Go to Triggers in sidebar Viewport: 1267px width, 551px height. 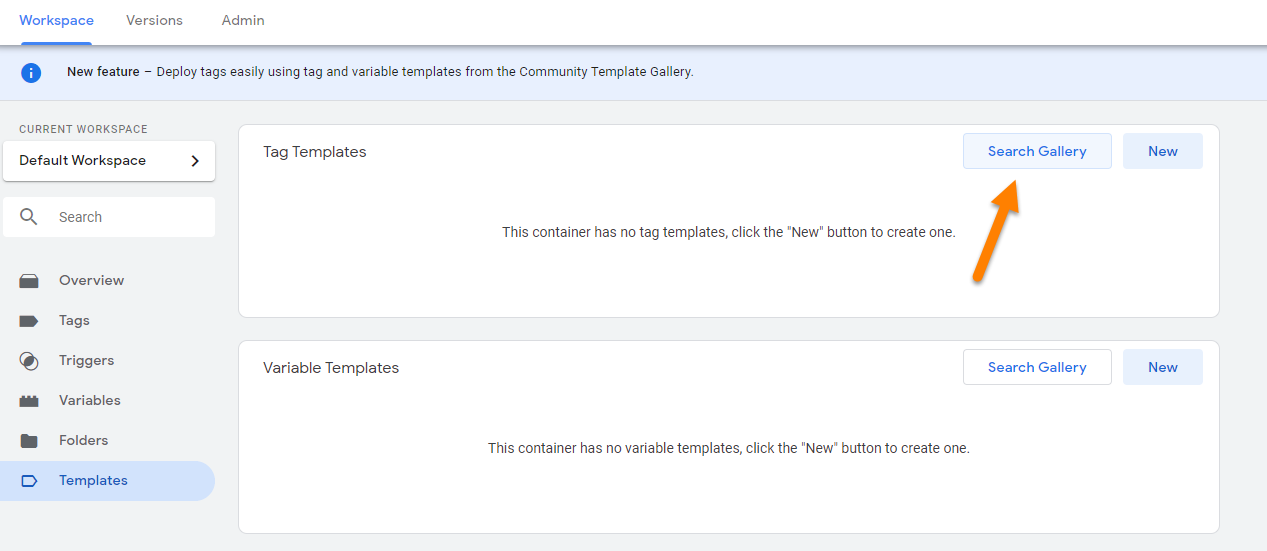click(87, 361)
